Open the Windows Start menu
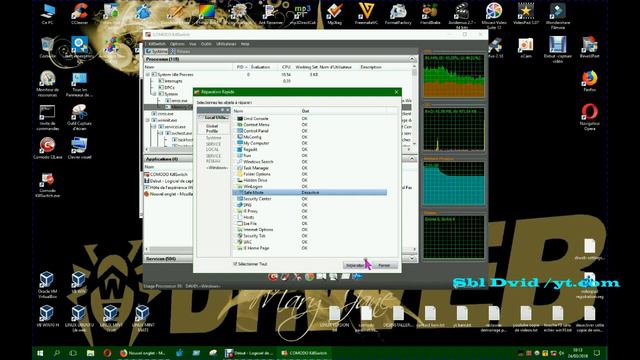The image size is (640, 360). [40, 353]
